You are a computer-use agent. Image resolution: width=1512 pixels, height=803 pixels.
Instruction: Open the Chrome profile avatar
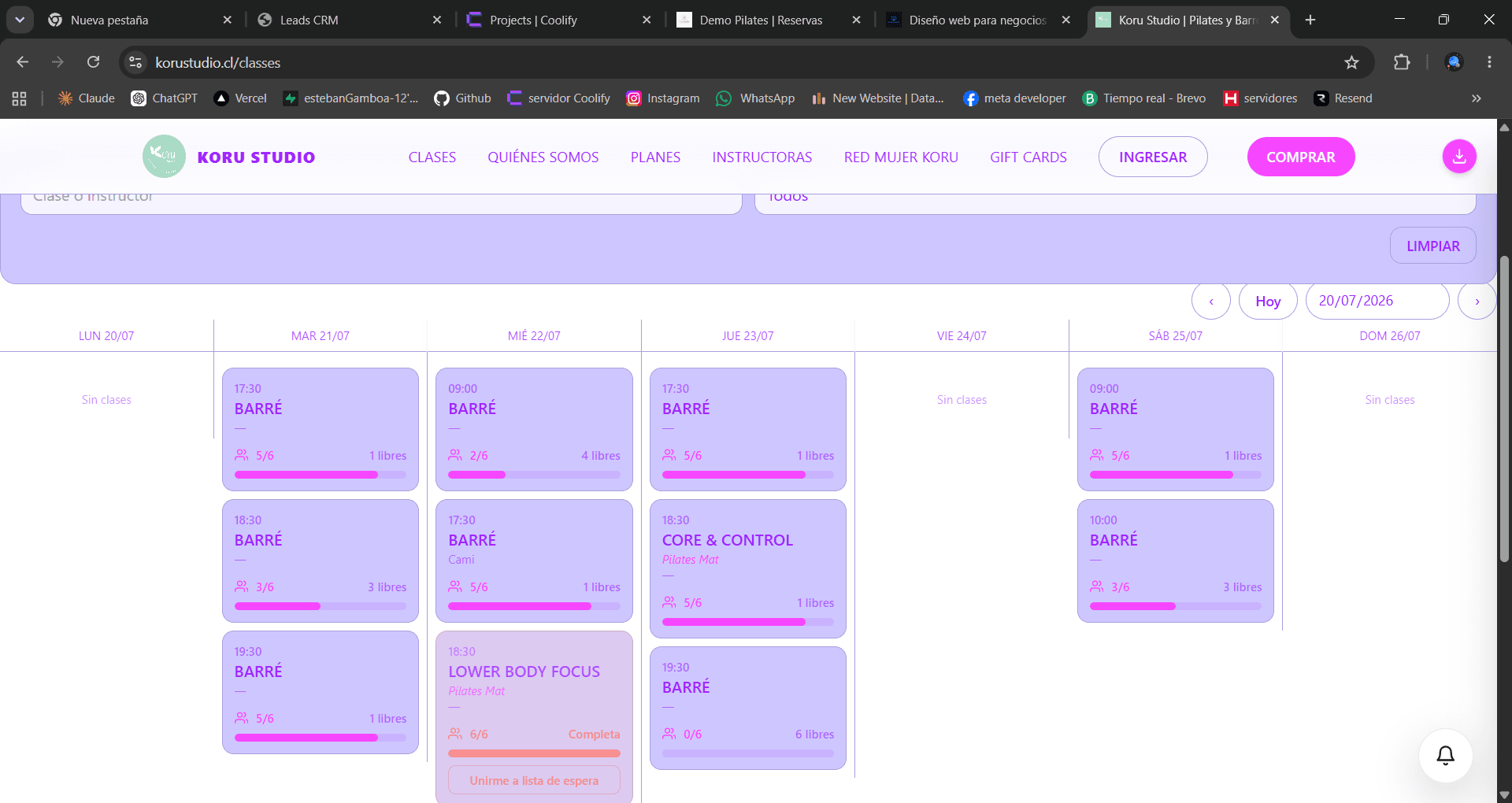[x=1454, y=62]
